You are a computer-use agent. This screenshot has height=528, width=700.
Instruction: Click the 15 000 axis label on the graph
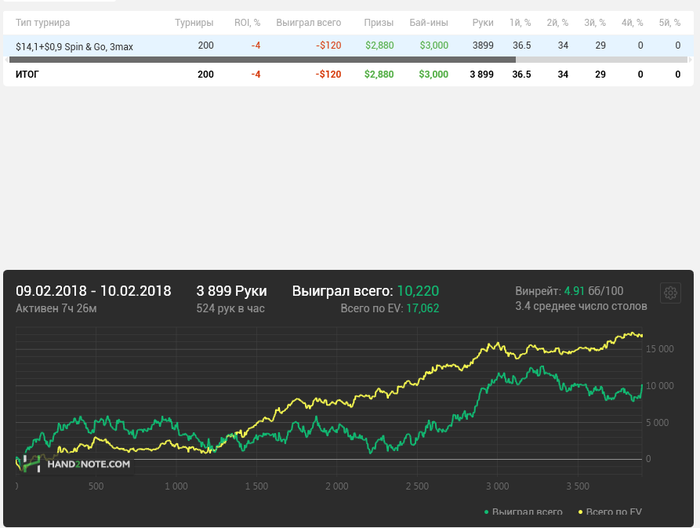660,349
